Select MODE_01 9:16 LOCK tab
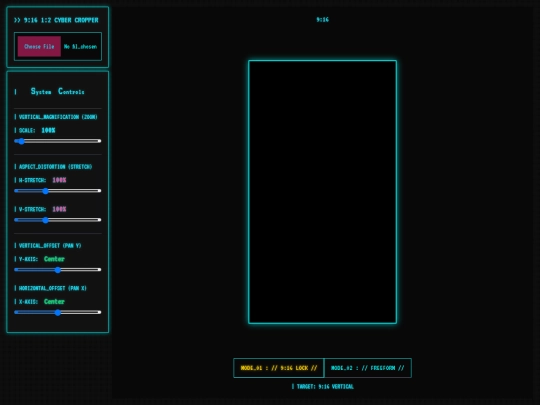This screenshot has height=405, width=540. pos(279,368)
